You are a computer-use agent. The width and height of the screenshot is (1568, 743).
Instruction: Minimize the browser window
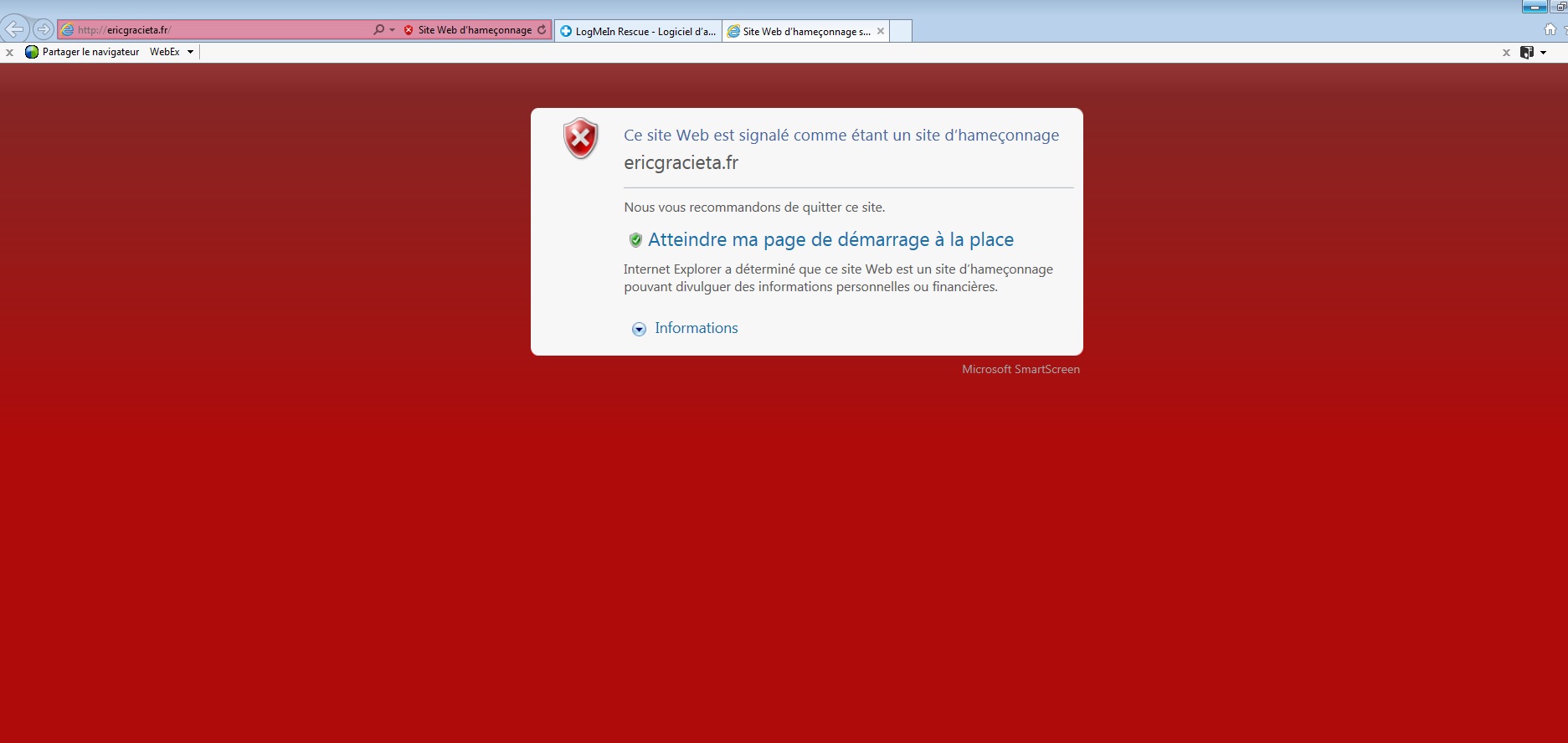click(x=1535, y=7)
